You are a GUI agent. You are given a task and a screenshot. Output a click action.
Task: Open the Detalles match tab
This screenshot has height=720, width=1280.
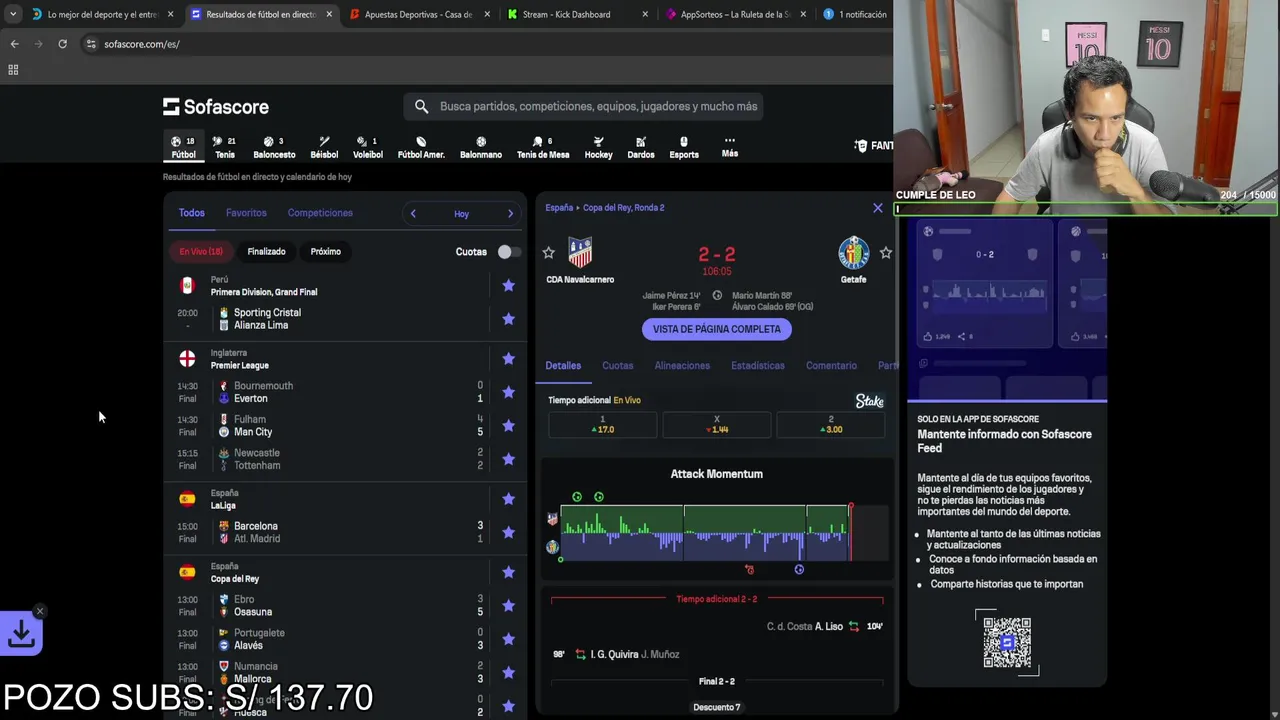[x=563, y=366]
